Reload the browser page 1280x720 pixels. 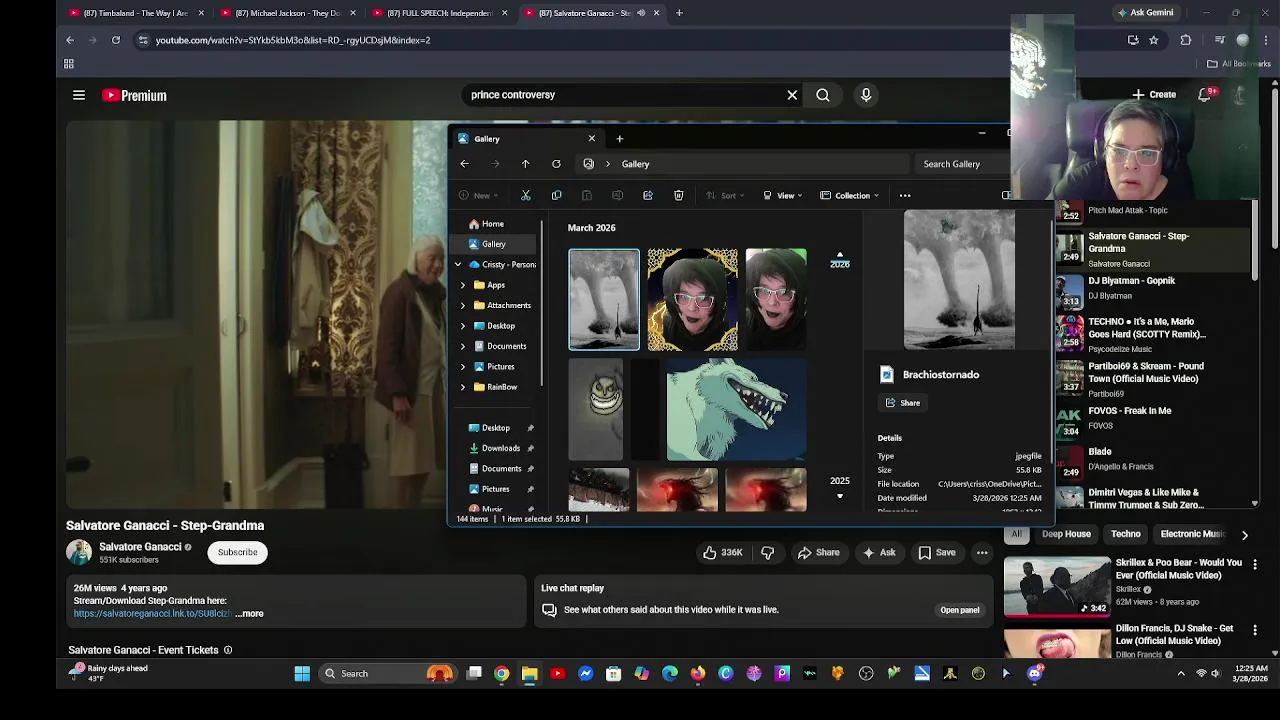116,40
